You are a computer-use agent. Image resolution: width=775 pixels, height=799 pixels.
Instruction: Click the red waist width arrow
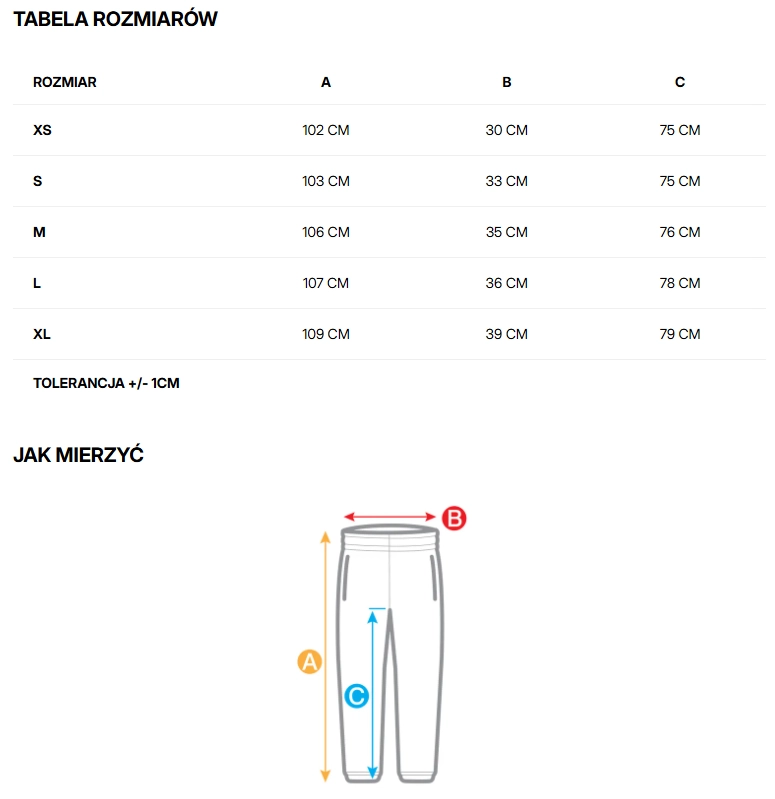pyautogui.click(x=390, y=518)
